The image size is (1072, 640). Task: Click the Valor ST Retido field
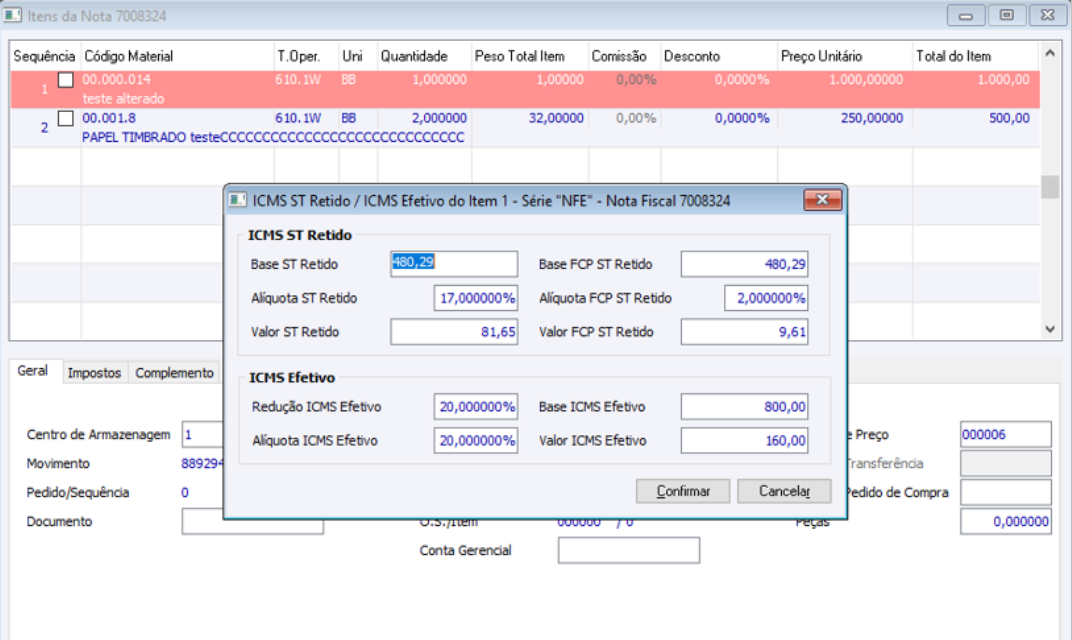(x=454, y=332)
